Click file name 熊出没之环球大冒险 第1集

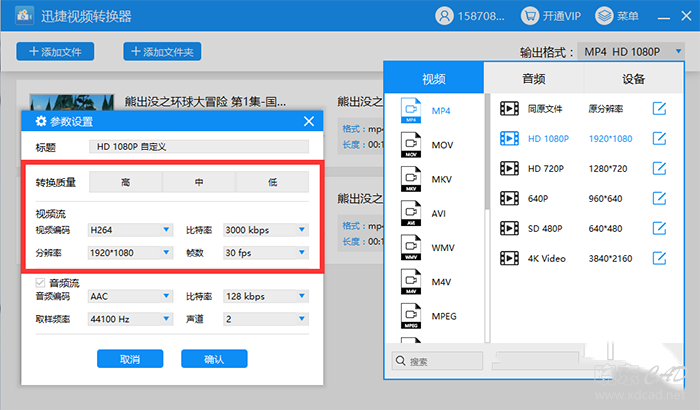(x=205, y=102)
